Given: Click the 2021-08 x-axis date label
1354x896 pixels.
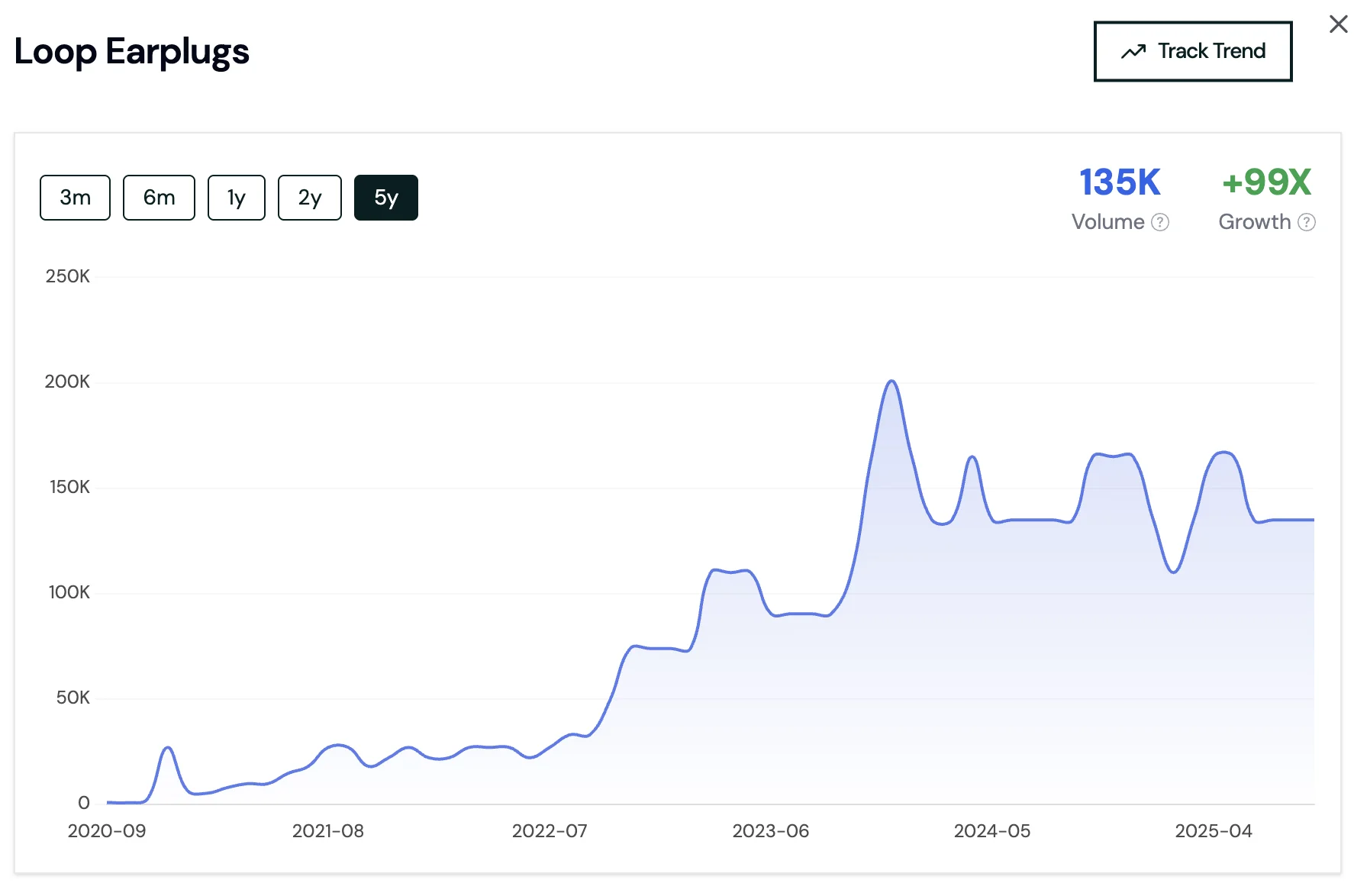Looking at the screenshot, I should point(328,831).
